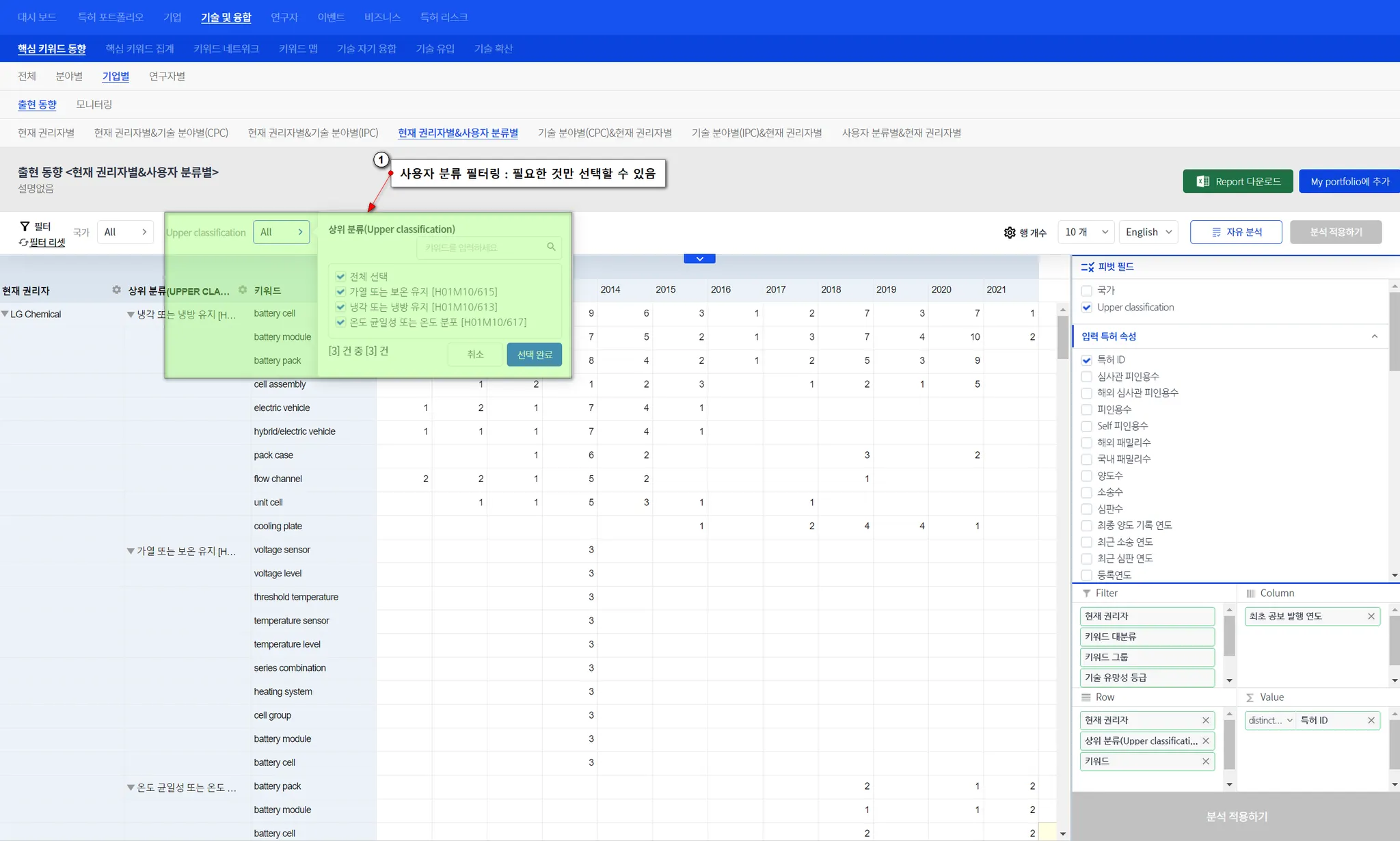Remove 최초 공보 발행 연도 from Column area
This screenshot has width=1400, height=841.
[1371, 616]
